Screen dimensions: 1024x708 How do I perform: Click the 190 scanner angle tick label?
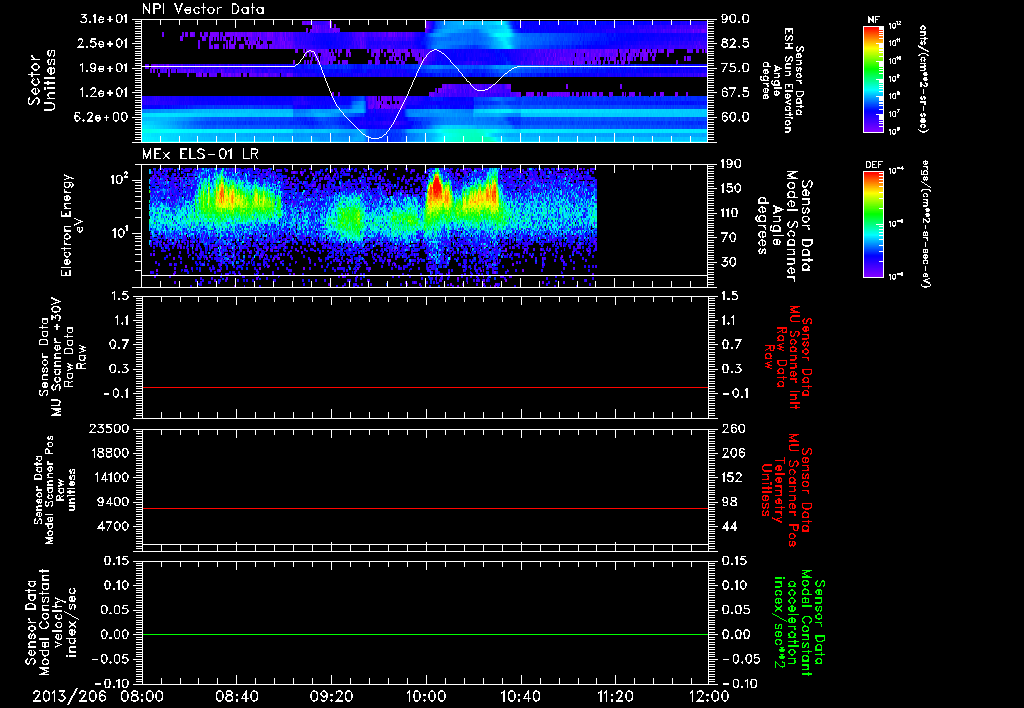(731, 163)
